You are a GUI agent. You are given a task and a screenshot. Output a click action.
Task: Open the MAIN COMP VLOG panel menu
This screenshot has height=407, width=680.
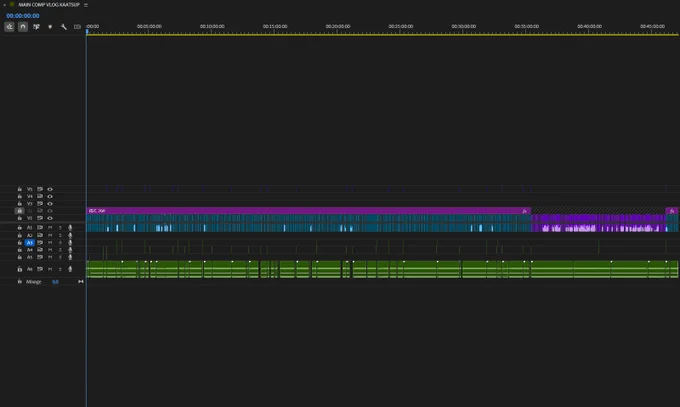pos(86,5)
